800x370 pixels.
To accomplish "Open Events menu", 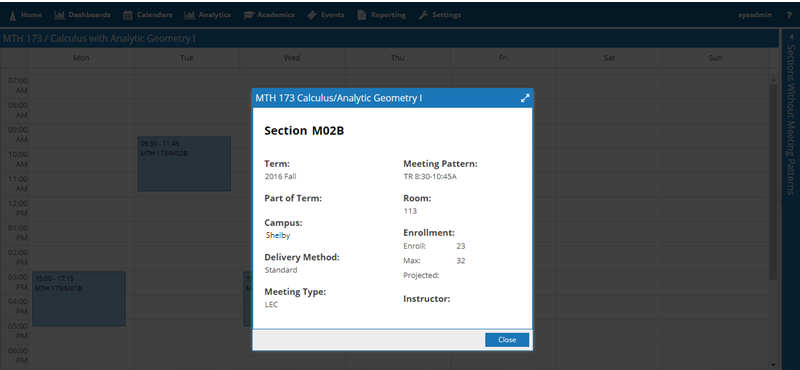I will coord(326,15).
